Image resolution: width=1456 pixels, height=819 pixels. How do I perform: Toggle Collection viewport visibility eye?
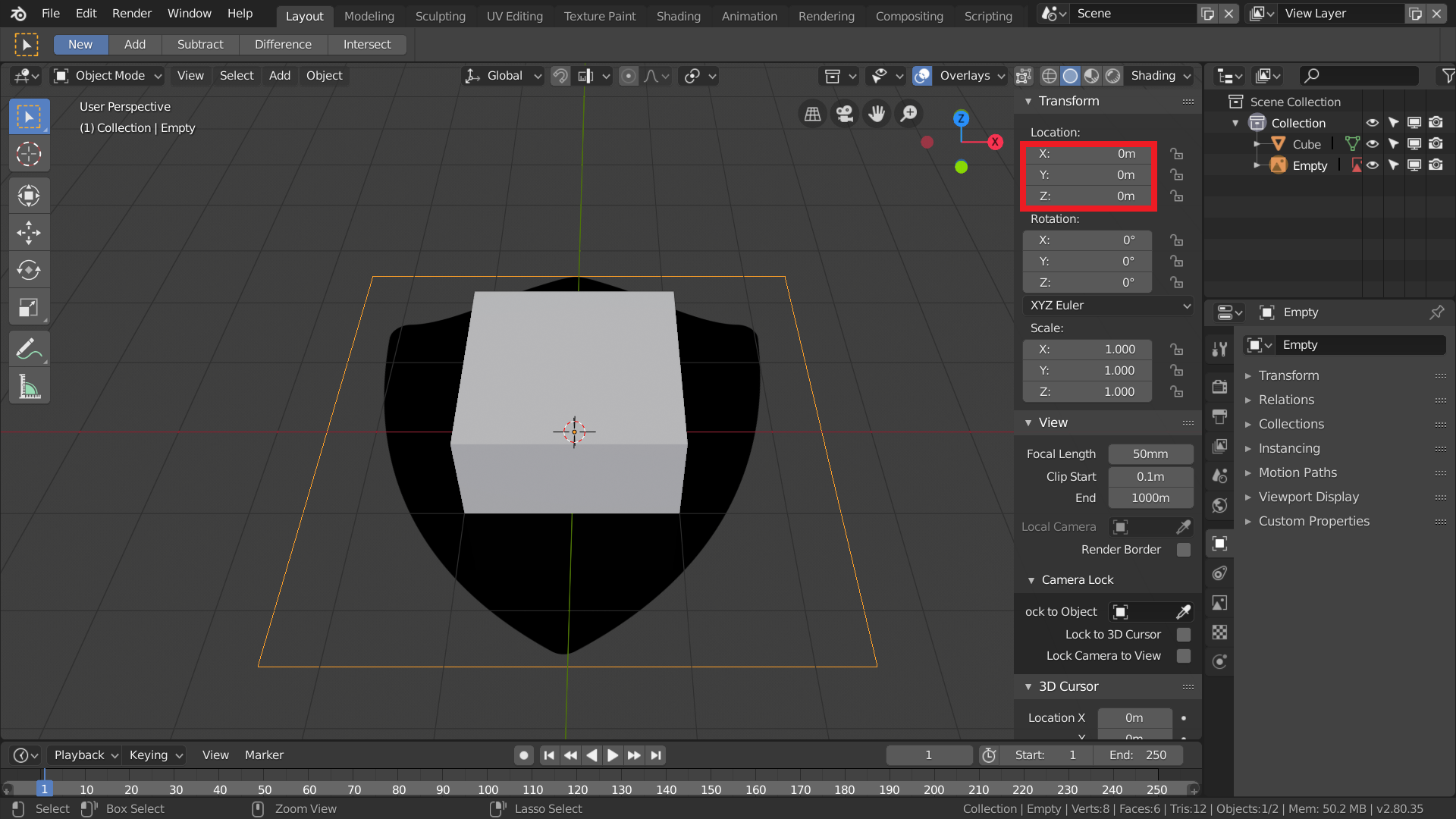click(1372, 123)
